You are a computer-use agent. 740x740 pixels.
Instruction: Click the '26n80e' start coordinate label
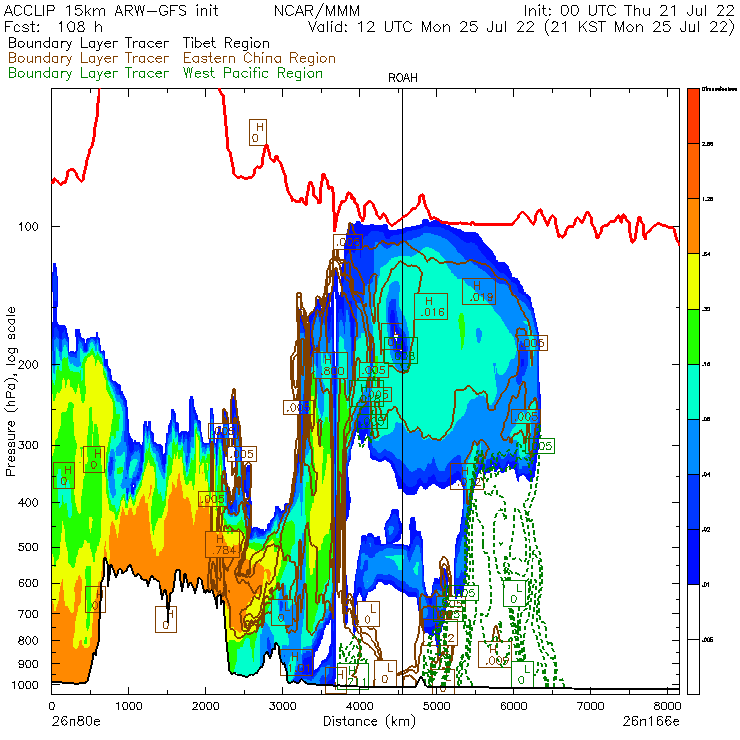[x=75, y=722]
